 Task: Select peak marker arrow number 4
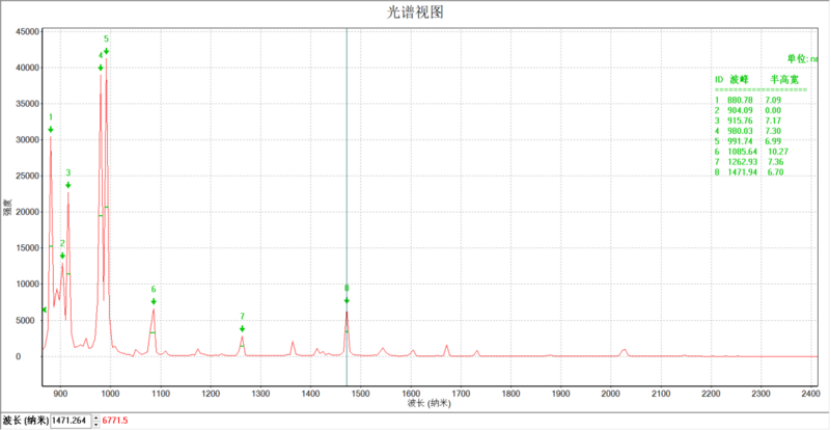pyautogui.click(x=101, y=67)
